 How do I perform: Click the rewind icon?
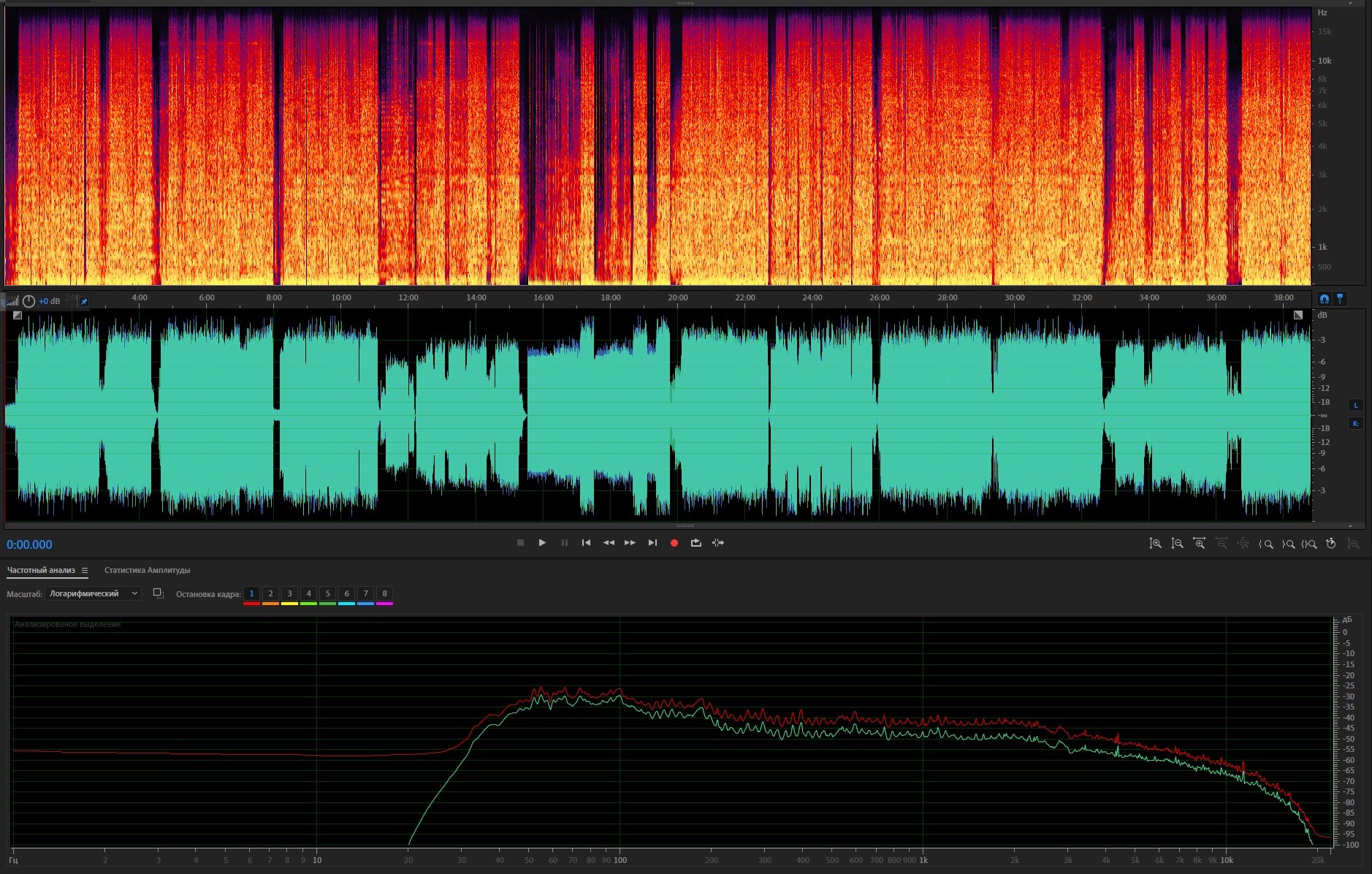[608, 543]
